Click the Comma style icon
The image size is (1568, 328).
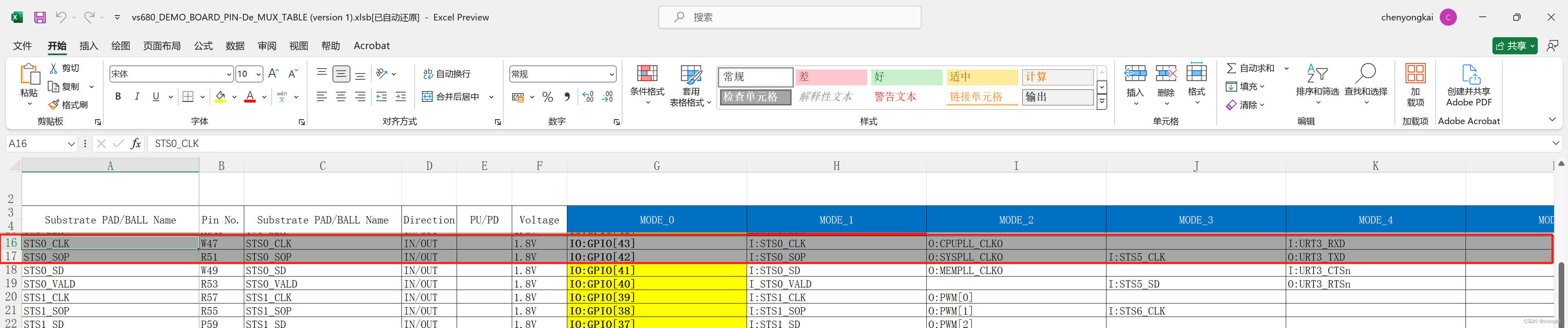[x=567, y=97]
